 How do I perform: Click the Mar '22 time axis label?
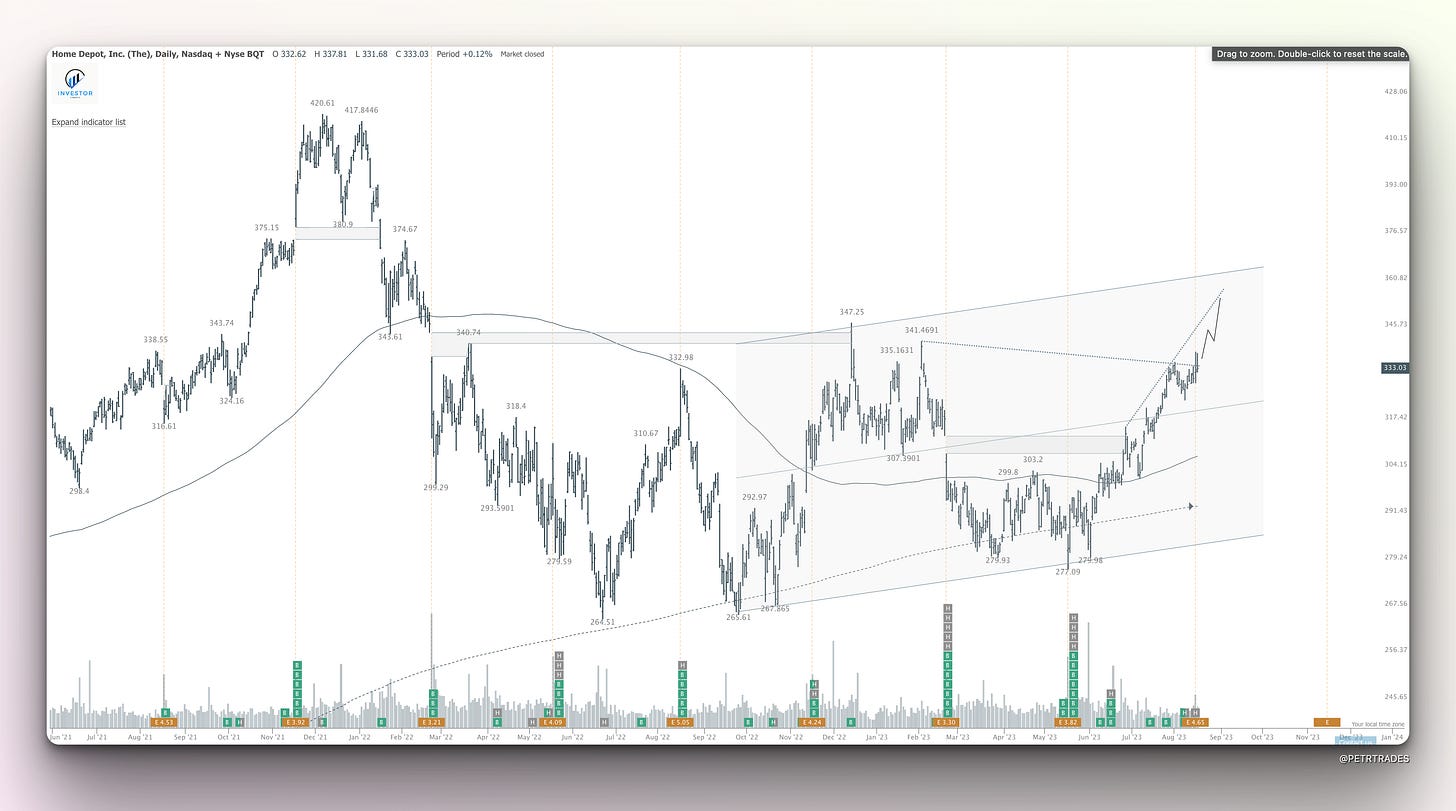coord(441,737)
